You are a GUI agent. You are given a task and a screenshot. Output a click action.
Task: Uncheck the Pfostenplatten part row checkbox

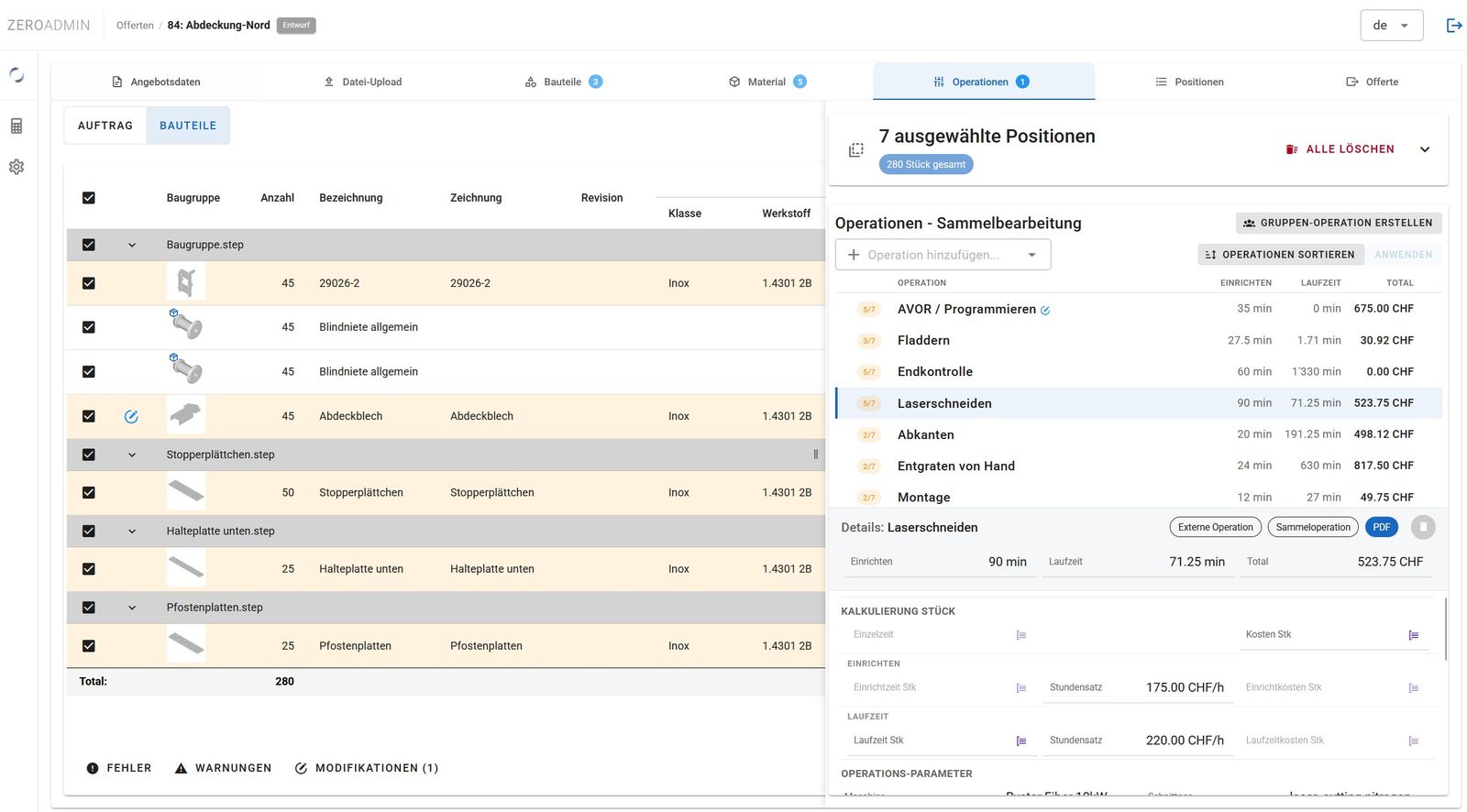tap(89, 645)
